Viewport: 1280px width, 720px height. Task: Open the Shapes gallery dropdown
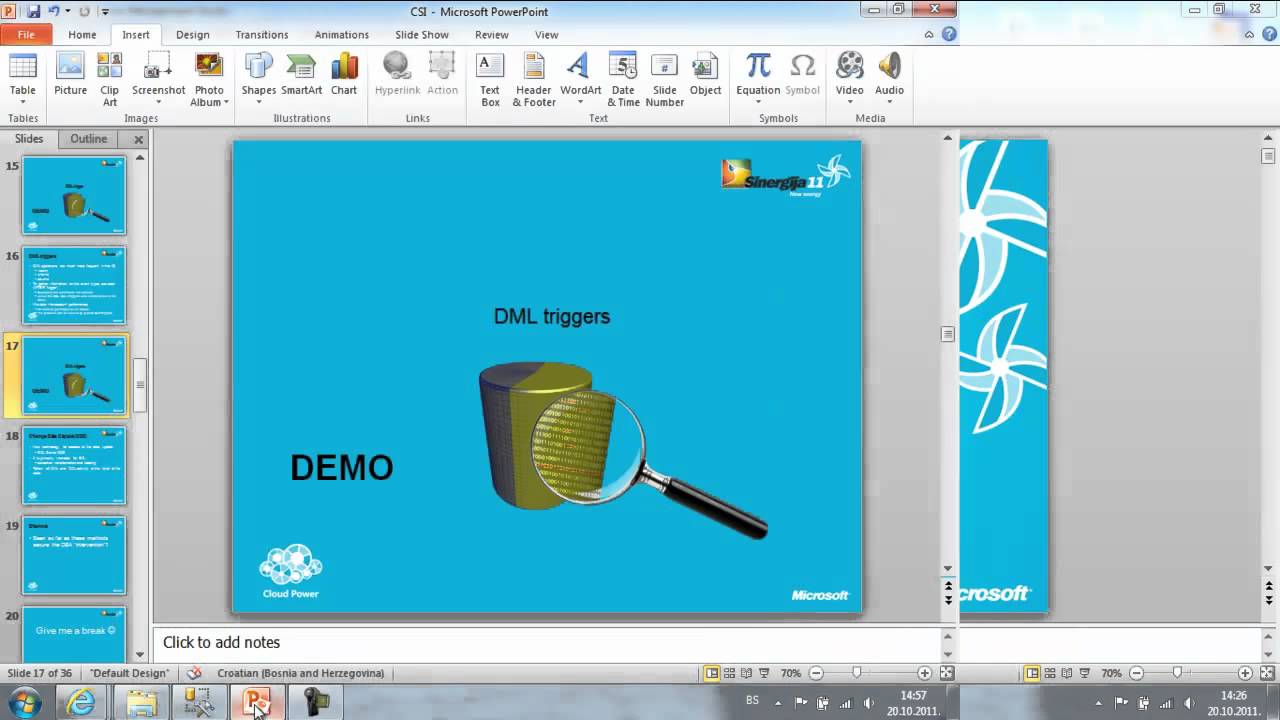pyautogui.click(x=258, y=103)
